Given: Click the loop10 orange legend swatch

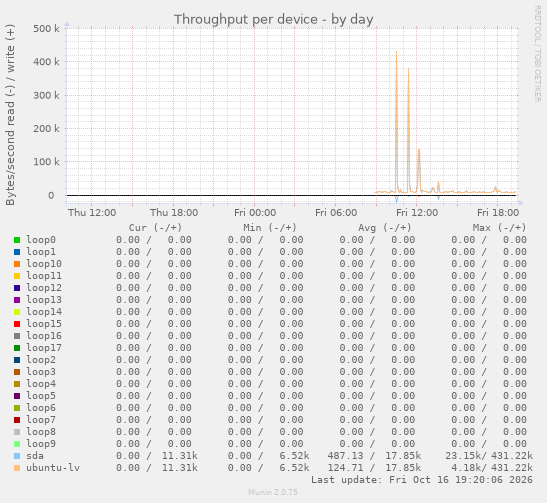Looking at the screenshot, I should click(17, 264).
